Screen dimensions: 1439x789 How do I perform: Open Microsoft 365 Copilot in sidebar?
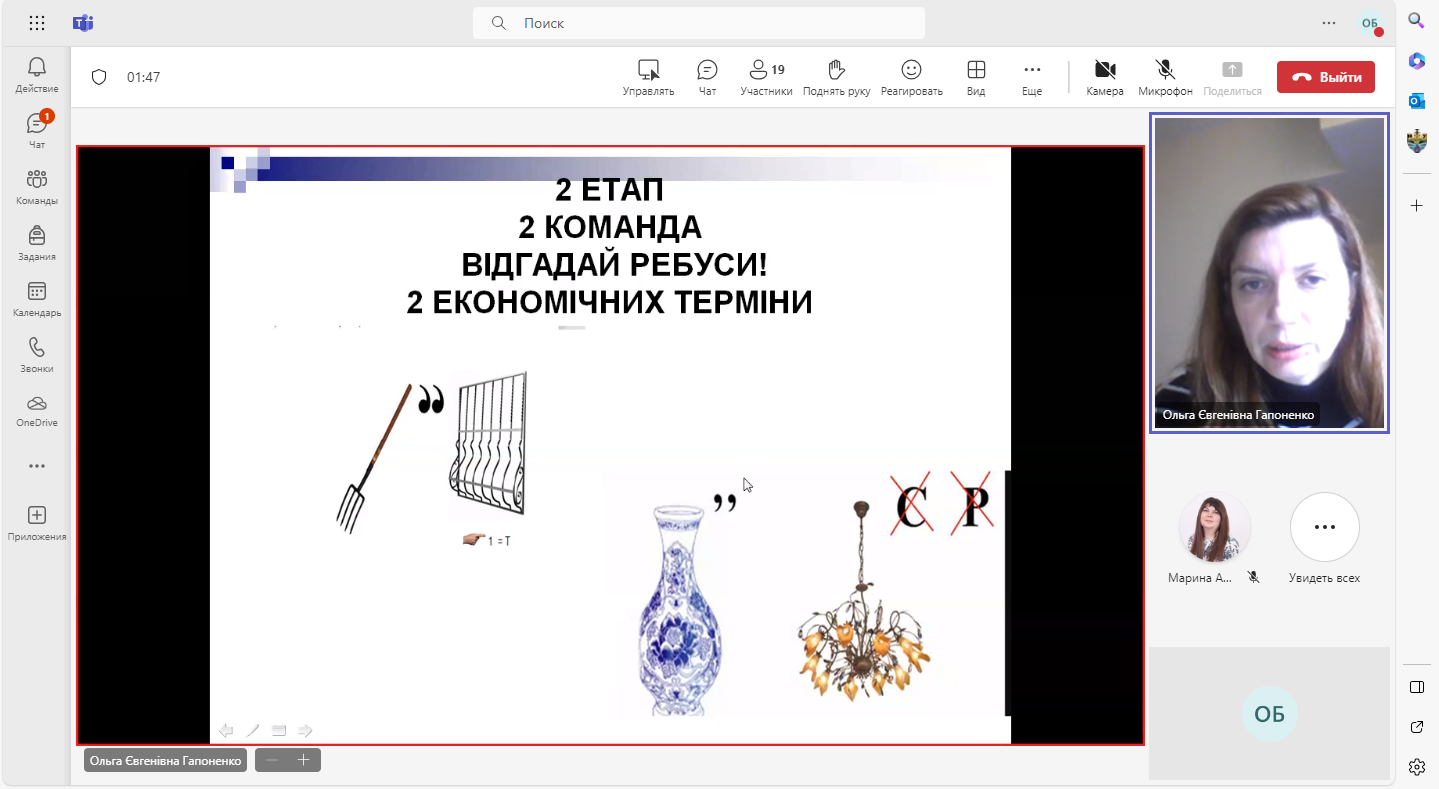click(x=1416, y=60)
